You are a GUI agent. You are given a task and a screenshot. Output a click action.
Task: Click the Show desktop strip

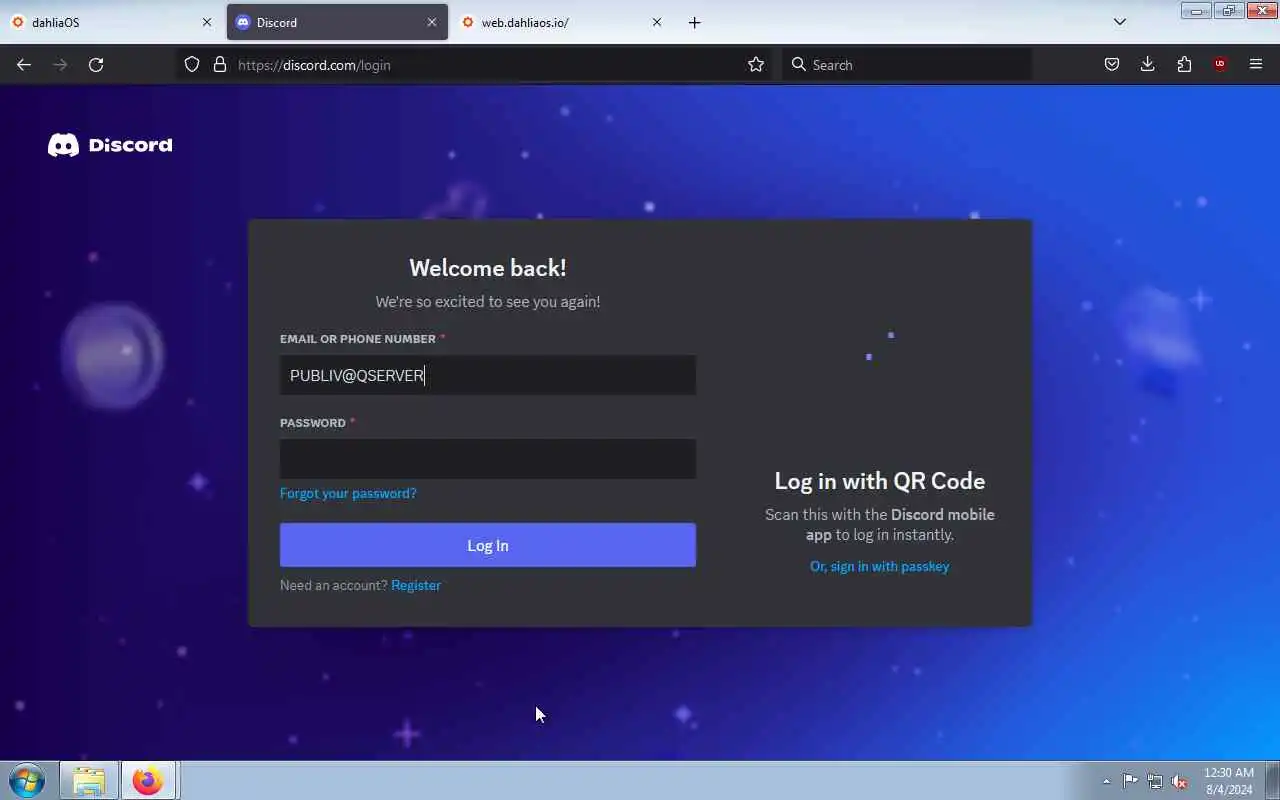point(1272,781)
